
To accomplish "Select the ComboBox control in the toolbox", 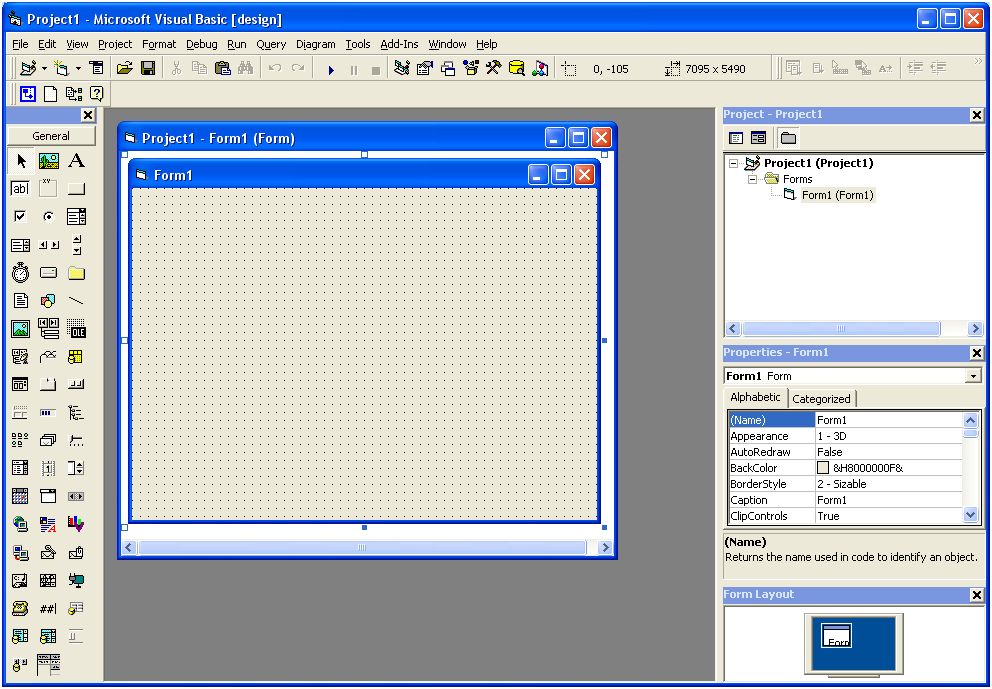I will [x=77, y=216].
